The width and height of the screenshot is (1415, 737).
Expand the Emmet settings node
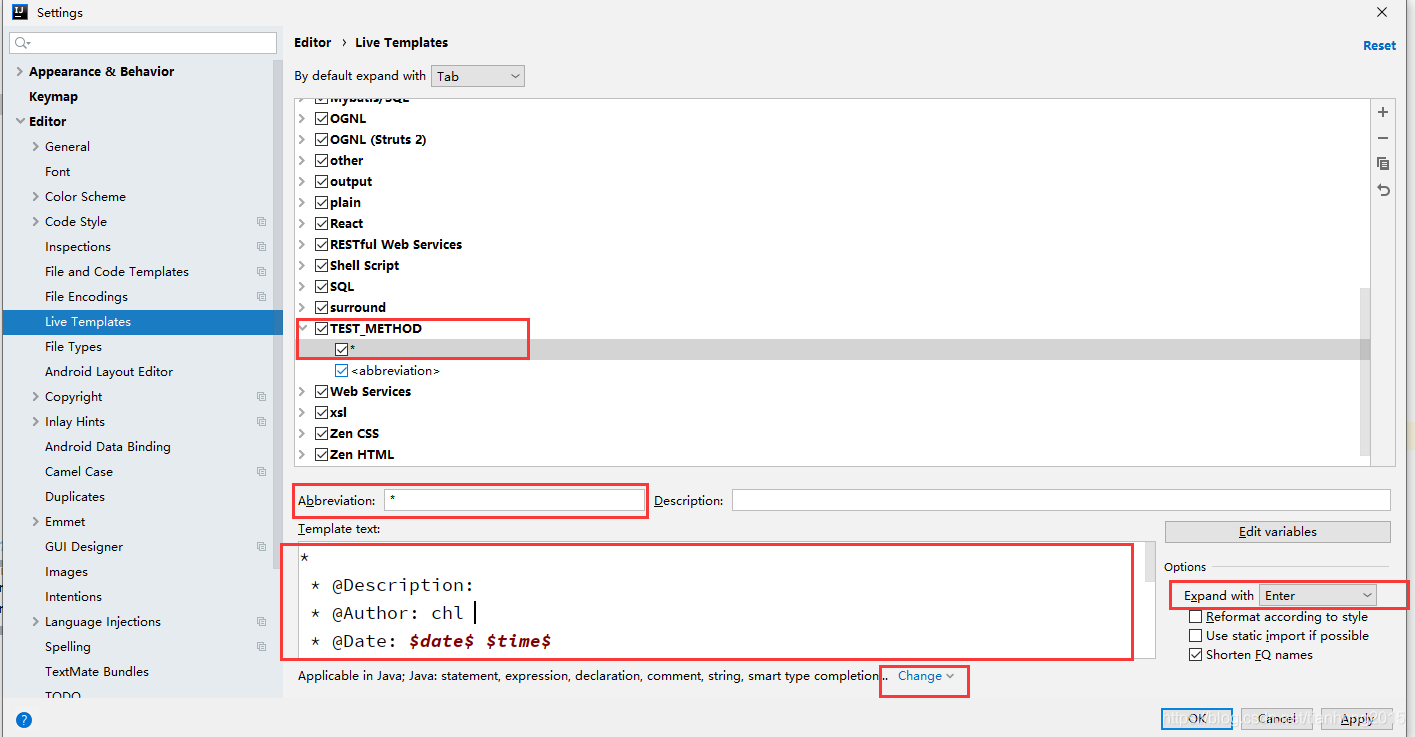coord(36,522)
